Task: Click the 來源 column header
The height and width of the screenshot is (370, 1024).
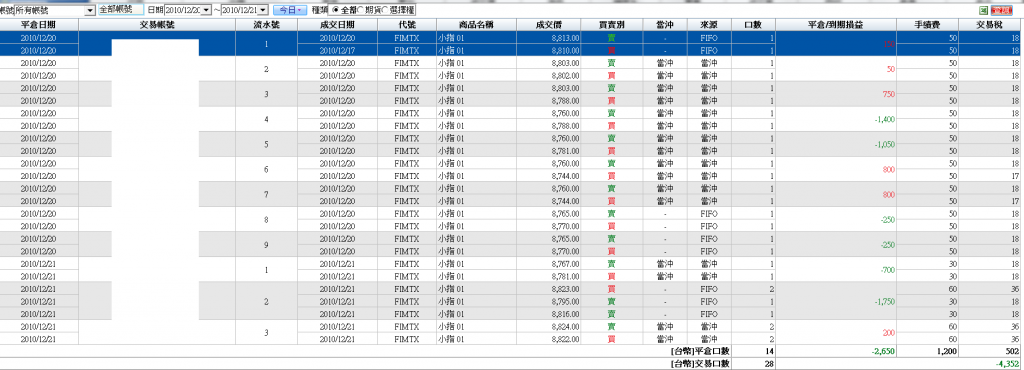Action: pos(709,24)
